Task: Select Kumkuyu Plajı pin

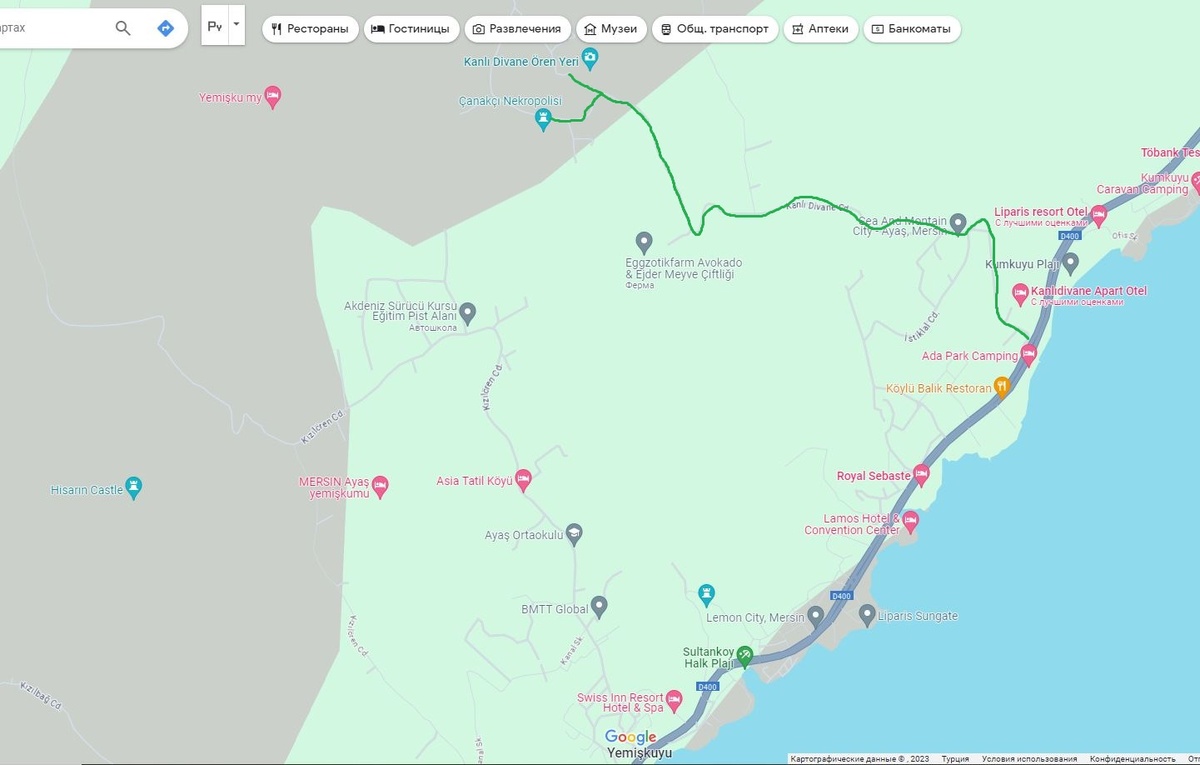Action: point(1070,263)
